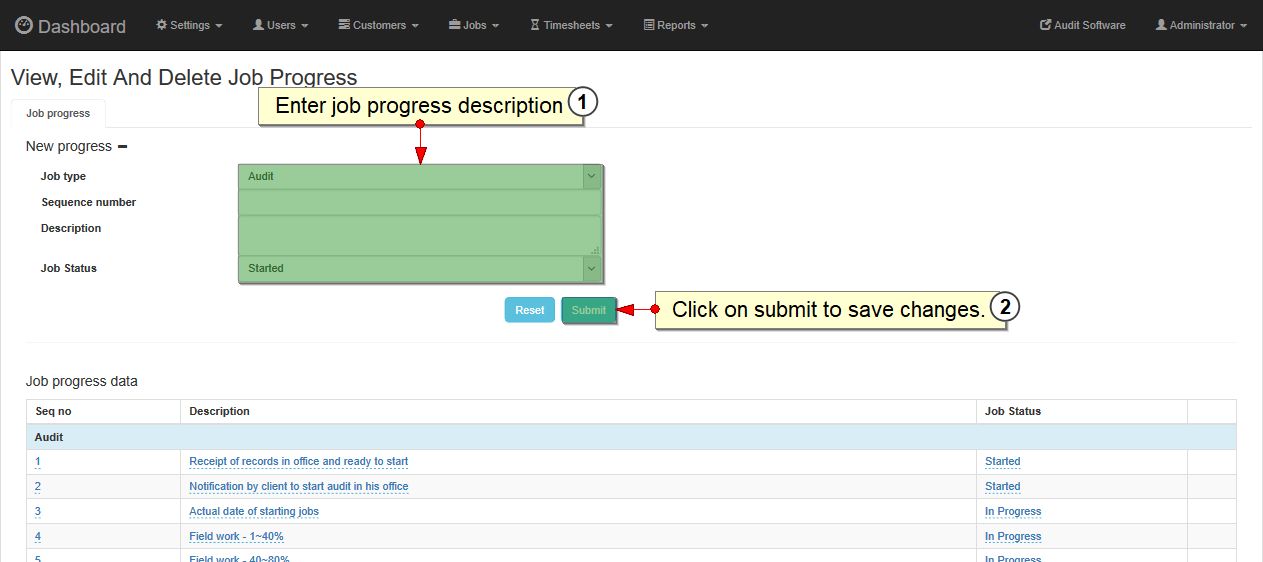Screen dimensions: 1263x562
Task: Collapse the New progress section
Action: click(x=122, y=146)
